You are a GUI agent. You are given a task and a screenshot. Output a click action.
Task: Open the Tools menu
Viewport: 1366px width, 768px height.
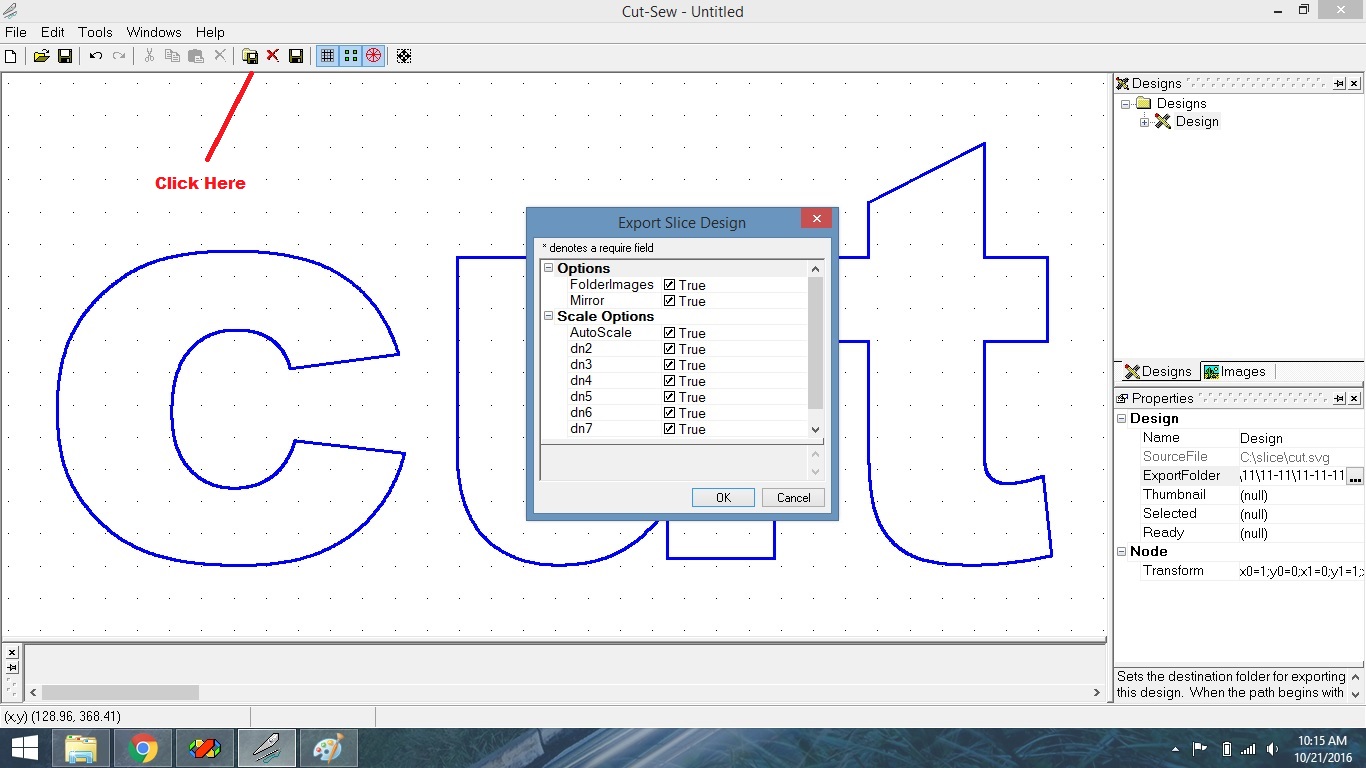coord(94,31)
